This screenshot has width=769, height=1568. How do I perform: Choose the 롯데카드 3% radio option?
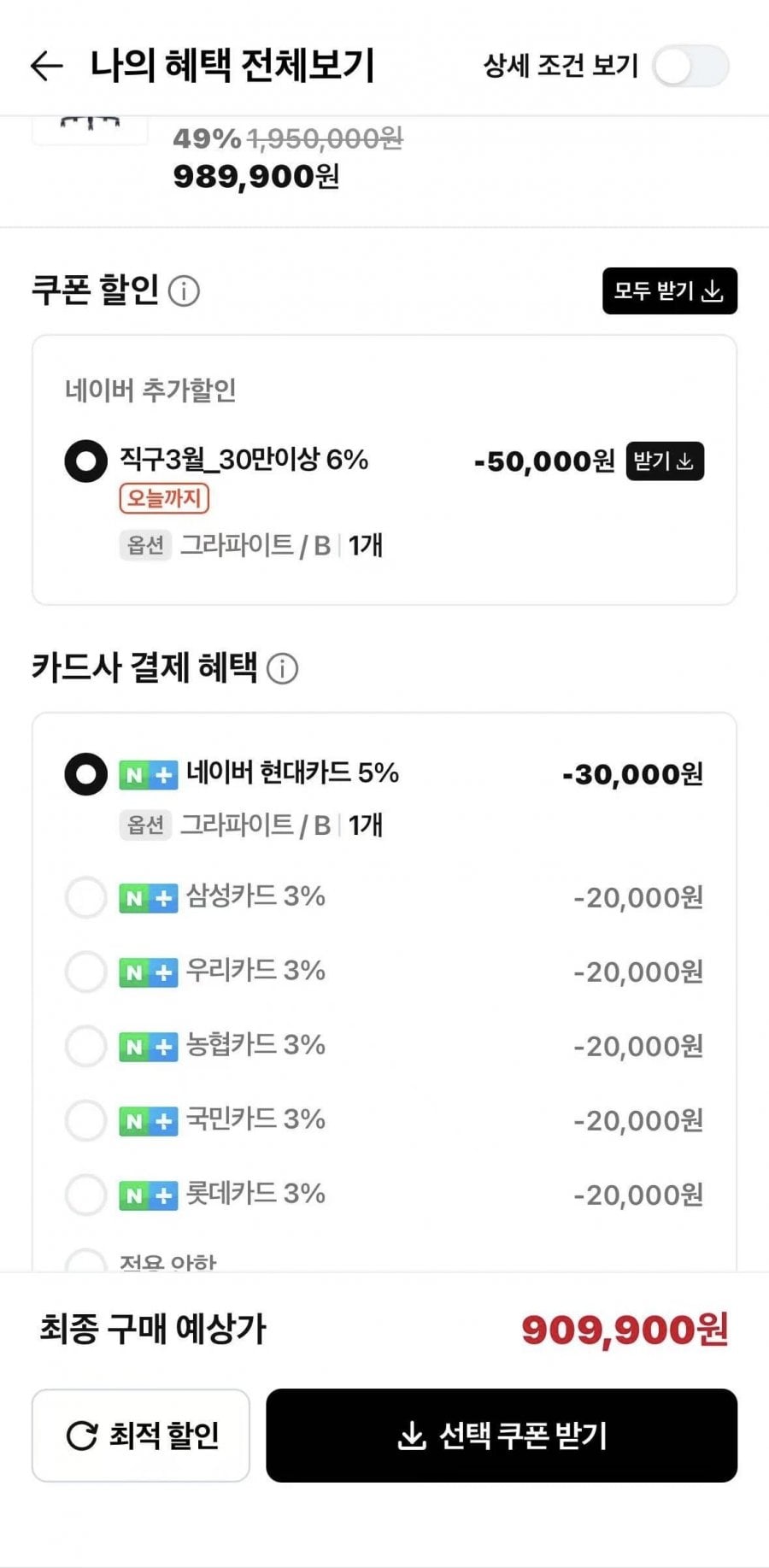[85, 1195]
